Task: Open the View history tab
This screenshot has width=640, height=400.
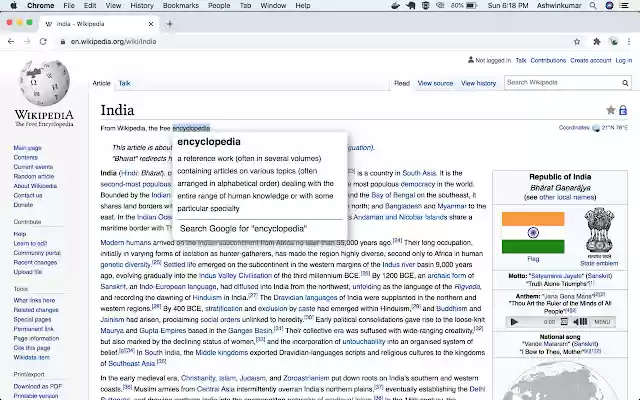Action: click(x=478, y=83)
